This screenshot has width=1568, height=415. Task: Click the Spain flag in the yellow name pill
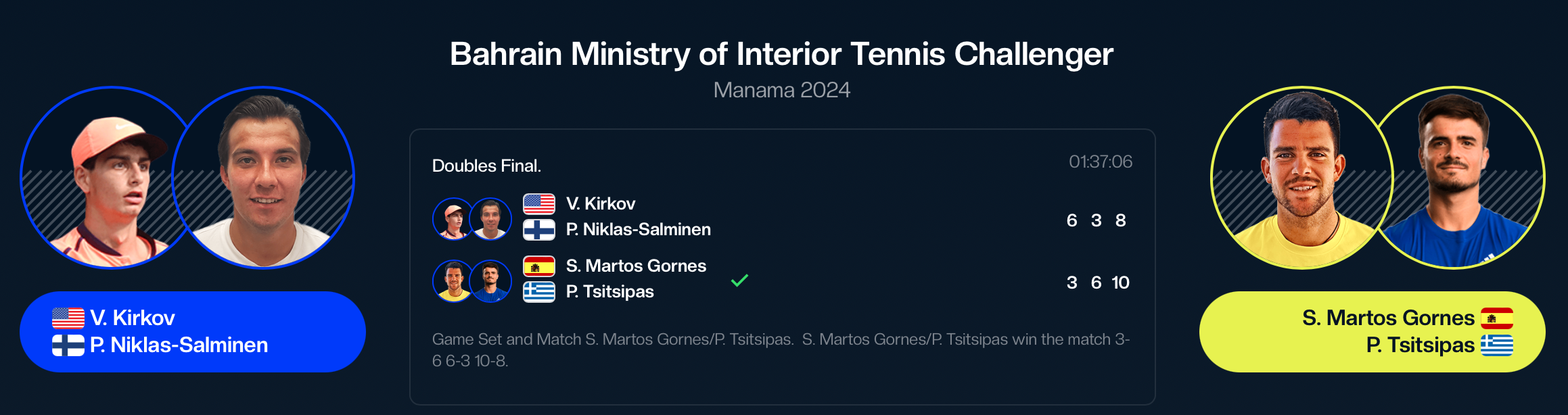point(1496,318)
